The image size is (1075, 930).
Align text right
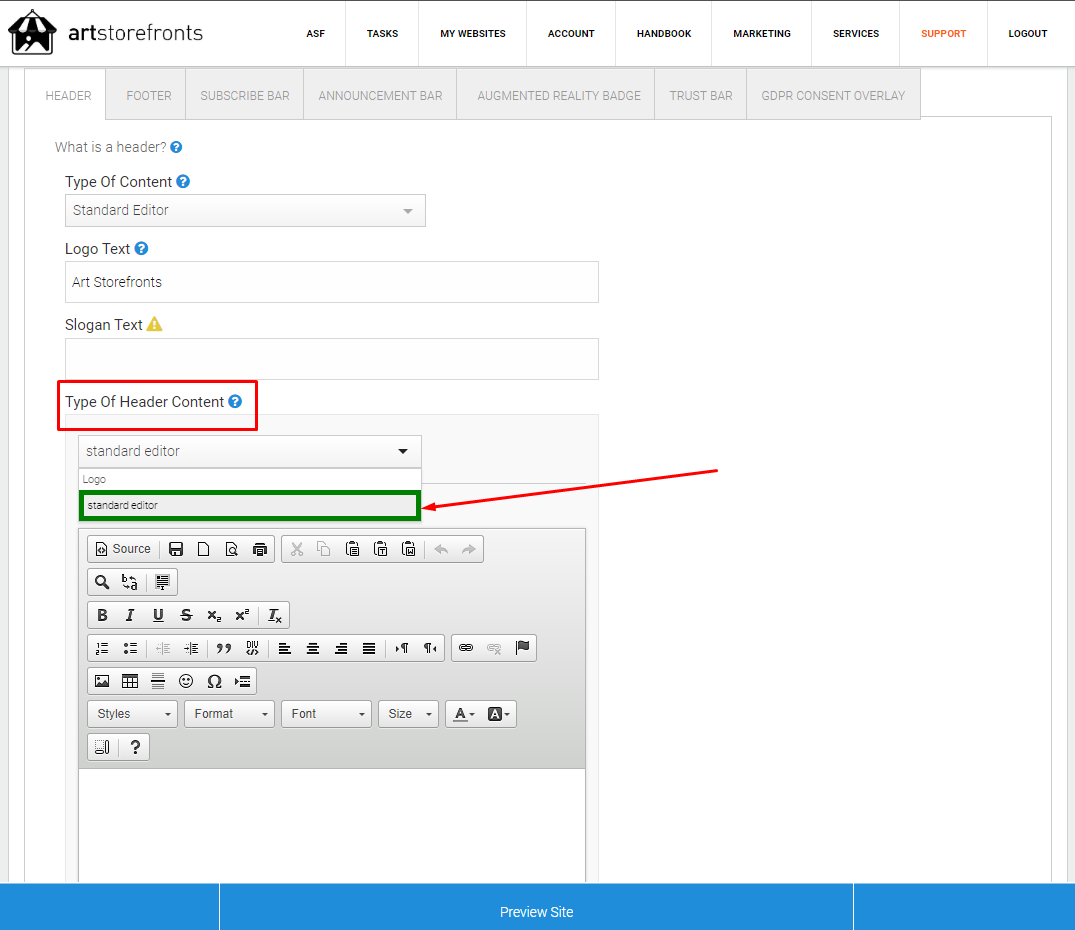tap(341, 648)
